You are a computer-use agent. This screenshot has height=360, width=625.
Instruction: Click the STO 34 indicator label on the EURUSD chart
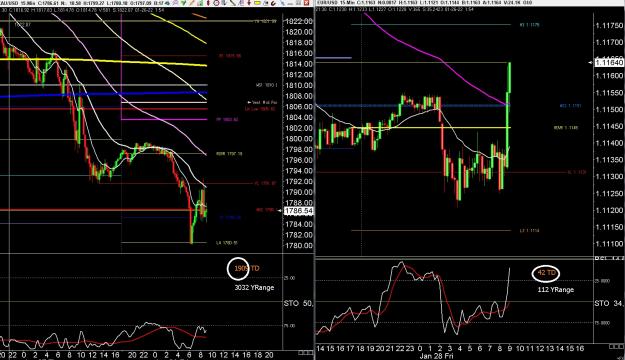click(x=609, y=303)
